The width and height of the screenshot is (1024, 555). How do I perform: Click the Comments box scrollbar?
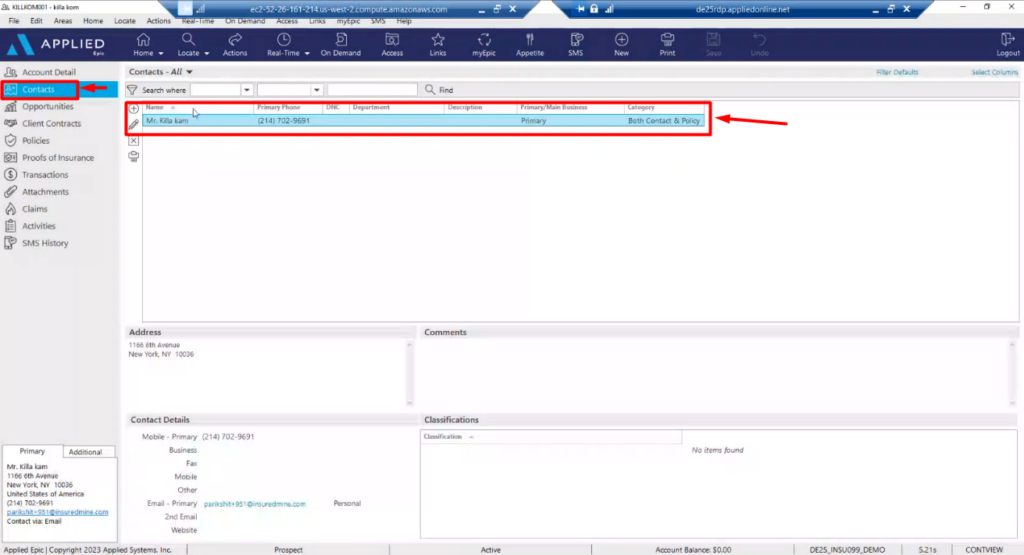tap(1012, 373)
